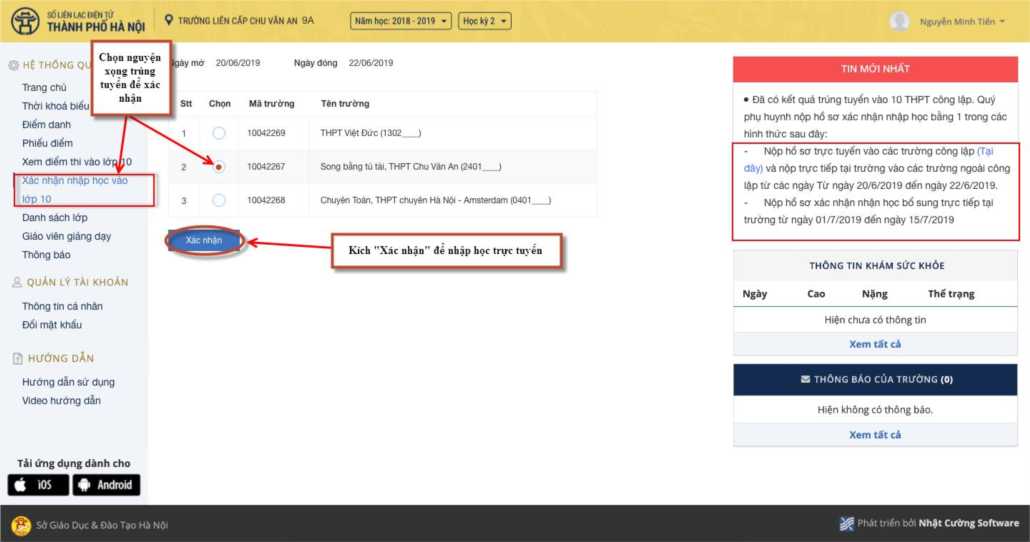Click the envelope icon in Thông báo của trường

[806, 380]
